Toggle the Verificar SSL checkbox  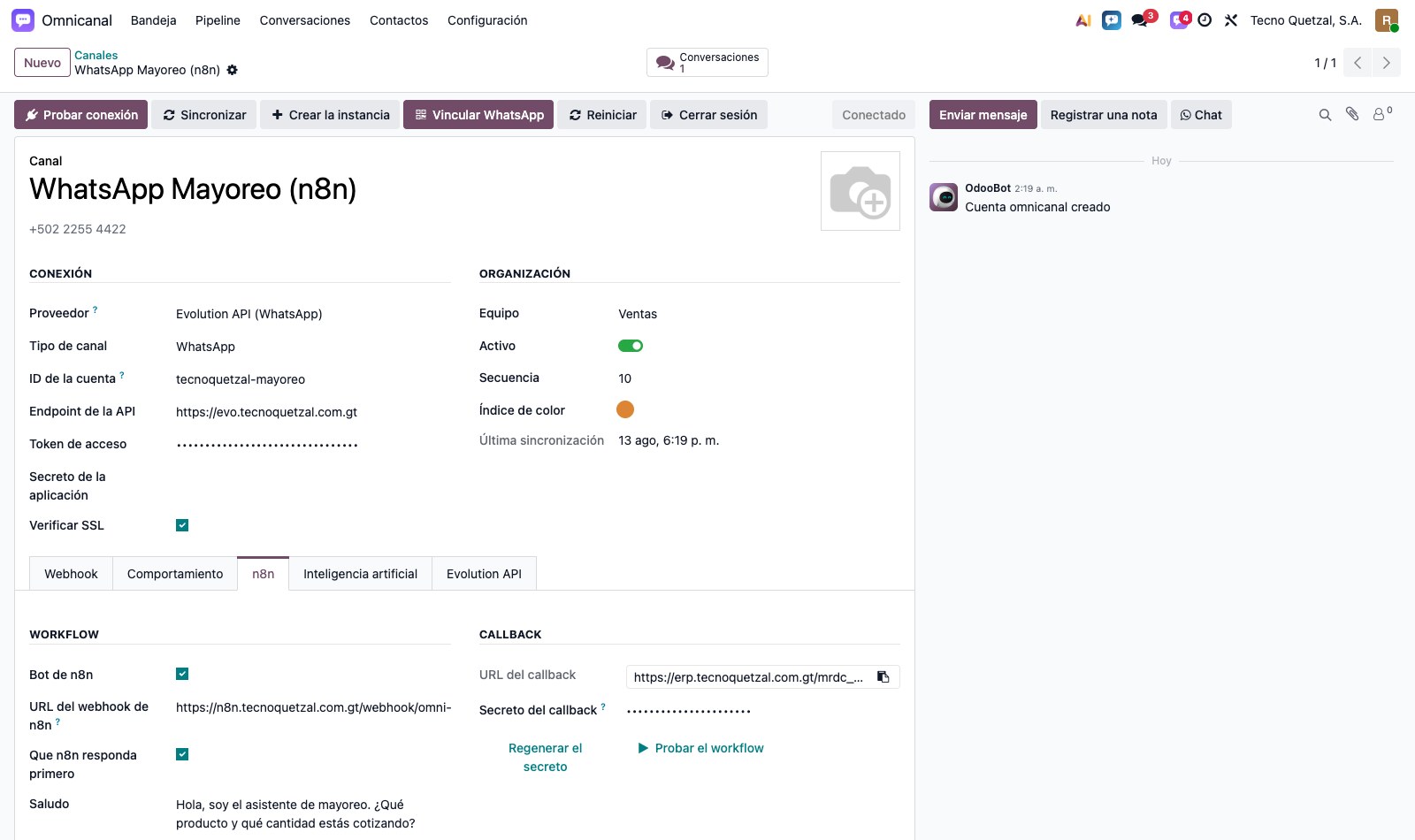pos(182,525)
